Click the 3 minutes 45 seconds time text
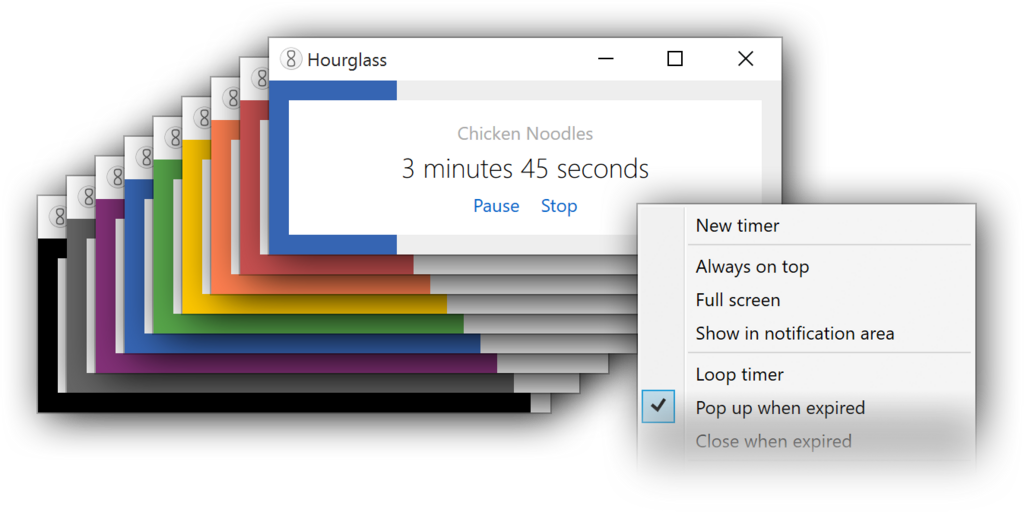 tap(525, 169)
